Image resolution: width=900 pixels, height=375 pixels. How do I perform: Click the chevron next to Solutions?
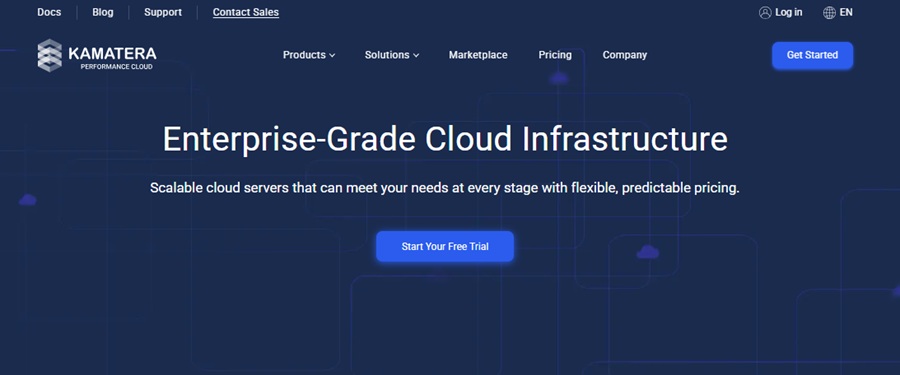(416, 56)
